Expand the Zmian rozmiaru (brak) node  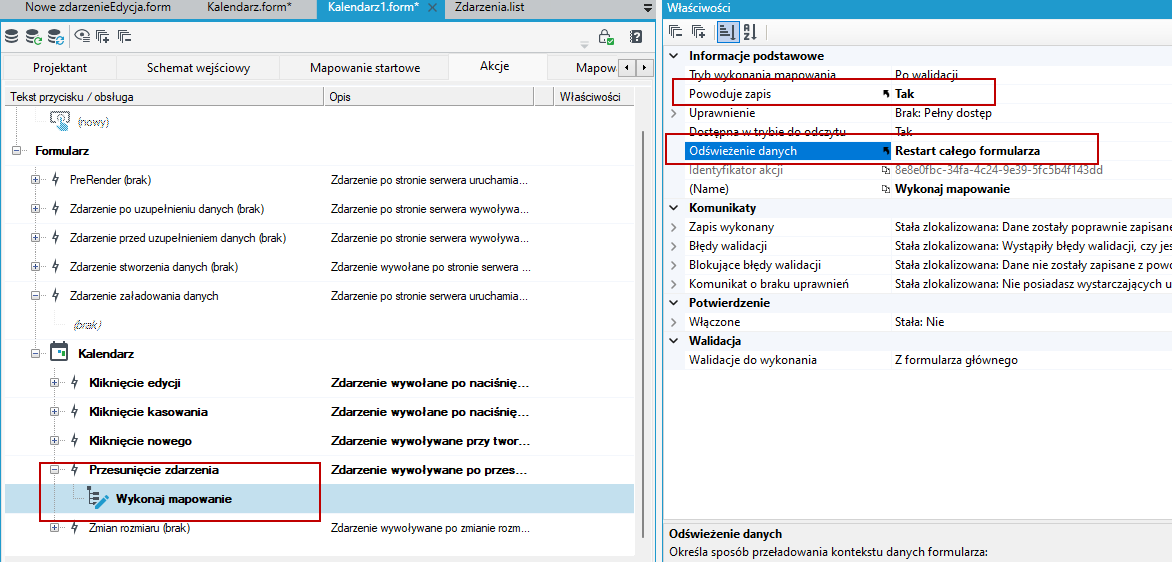[x=55, y=528]
